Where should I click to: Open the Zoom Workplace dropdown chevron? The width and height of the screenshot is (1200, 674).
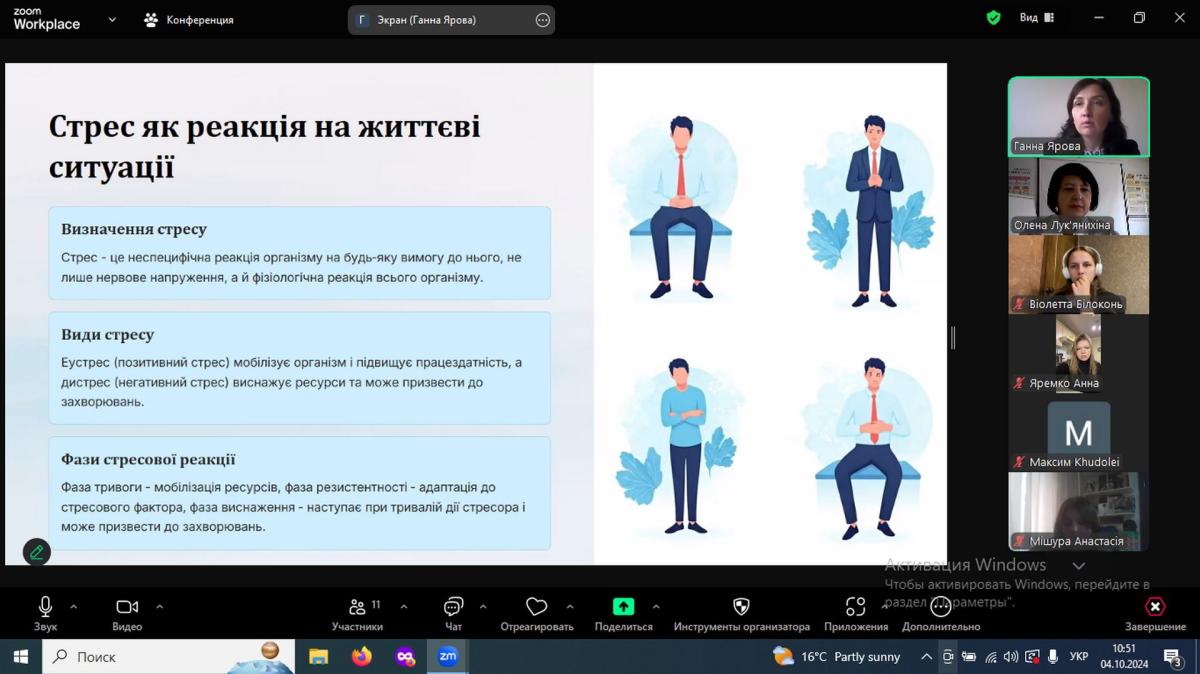pos(112,19)
